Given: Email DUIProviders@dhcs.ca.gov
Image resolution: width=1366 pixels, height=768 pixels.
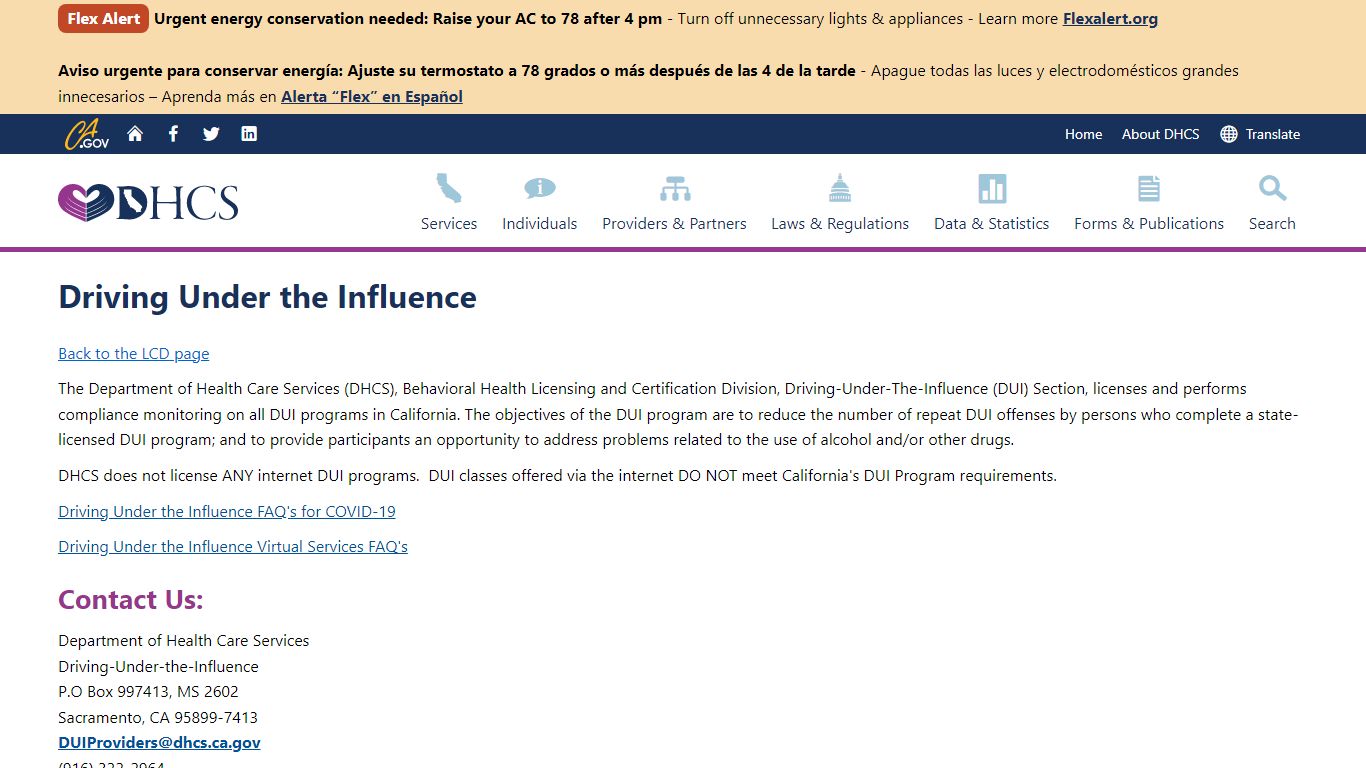Looking at the screenshot, I should 159,743.
